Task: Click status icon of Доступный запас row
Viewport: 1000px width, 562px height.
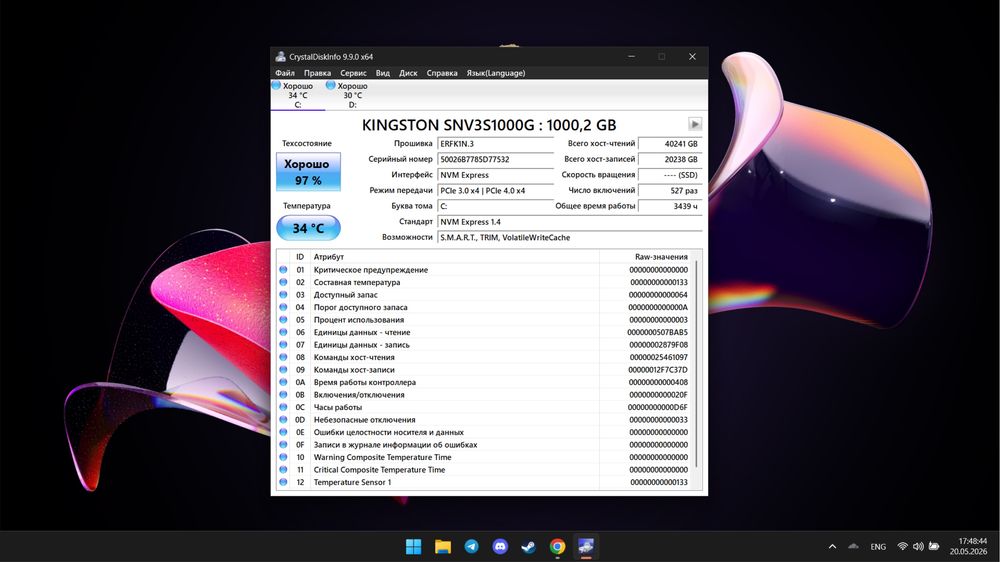Action: [283, 295]
